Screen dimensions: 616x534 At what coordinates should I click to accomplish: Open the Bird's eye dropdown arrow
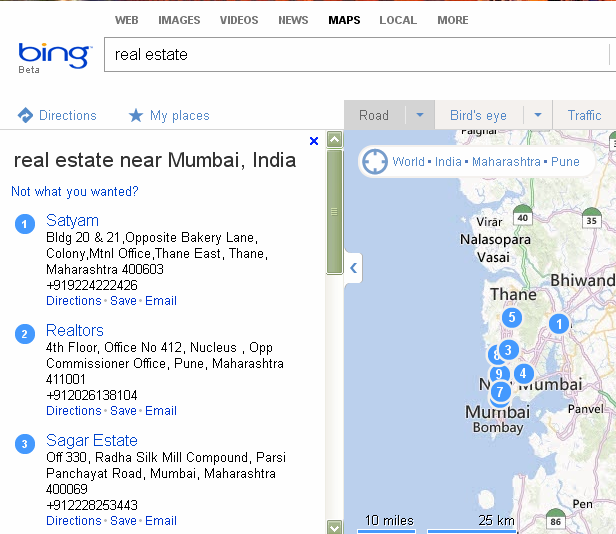[538, 115]
